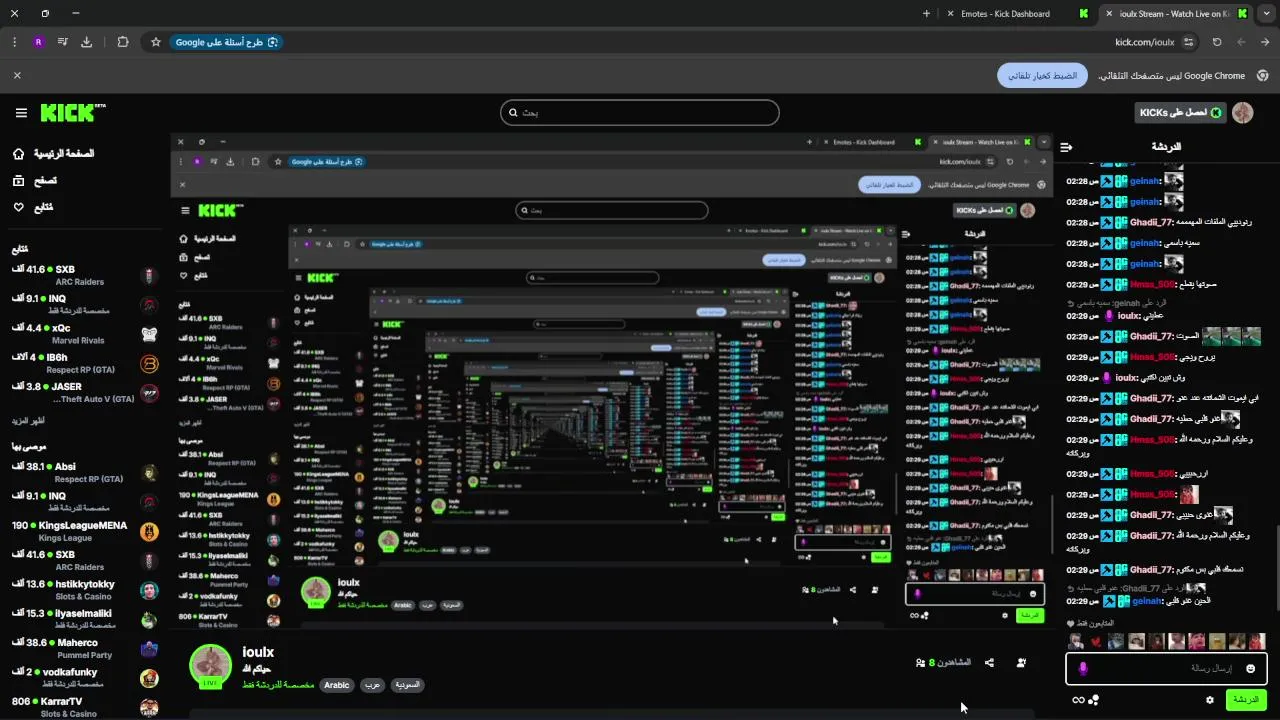This screenshot has height=720, width=1280.
Task: Click xQc avatar icon in sidebar
Action: [x=149, y=334]
